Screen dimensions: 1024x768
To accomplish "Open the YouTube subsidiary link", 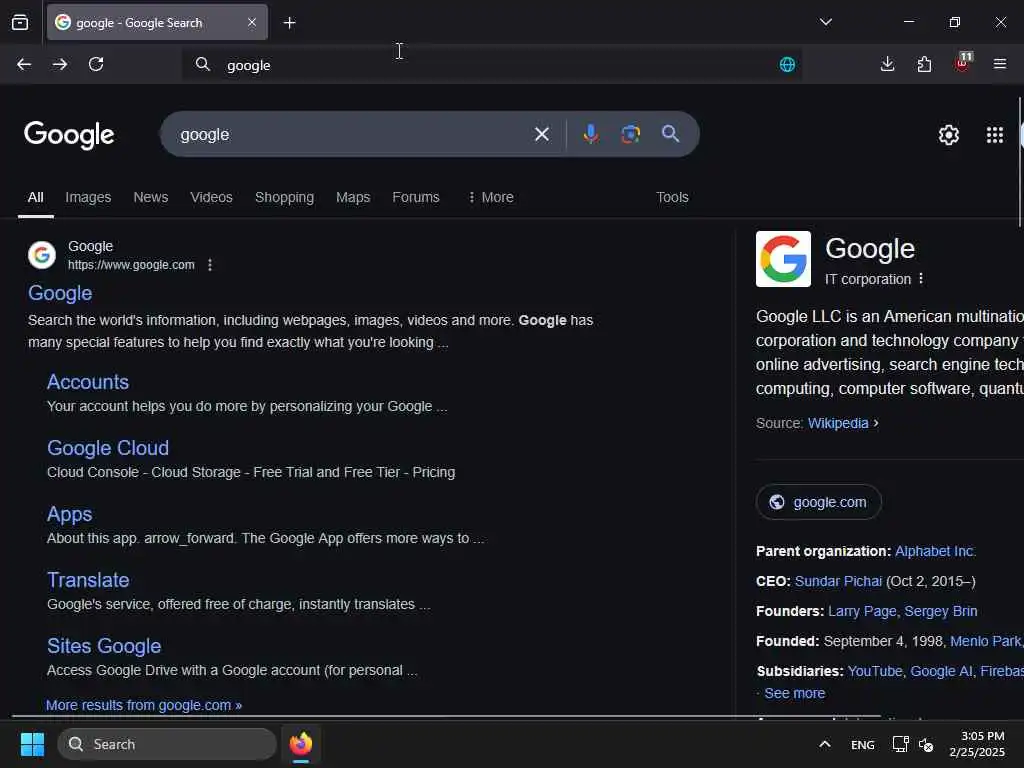I will click(875, 671).
